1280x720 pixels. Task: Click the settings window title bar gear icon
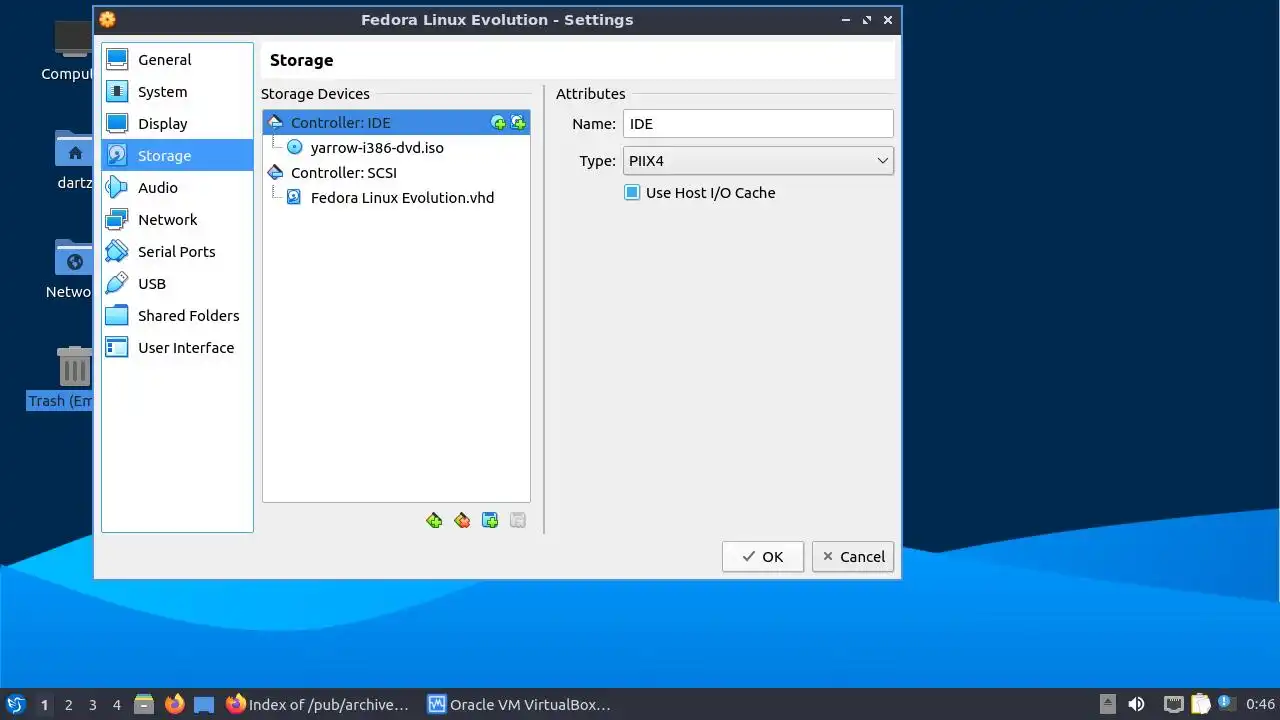(107, 19)
